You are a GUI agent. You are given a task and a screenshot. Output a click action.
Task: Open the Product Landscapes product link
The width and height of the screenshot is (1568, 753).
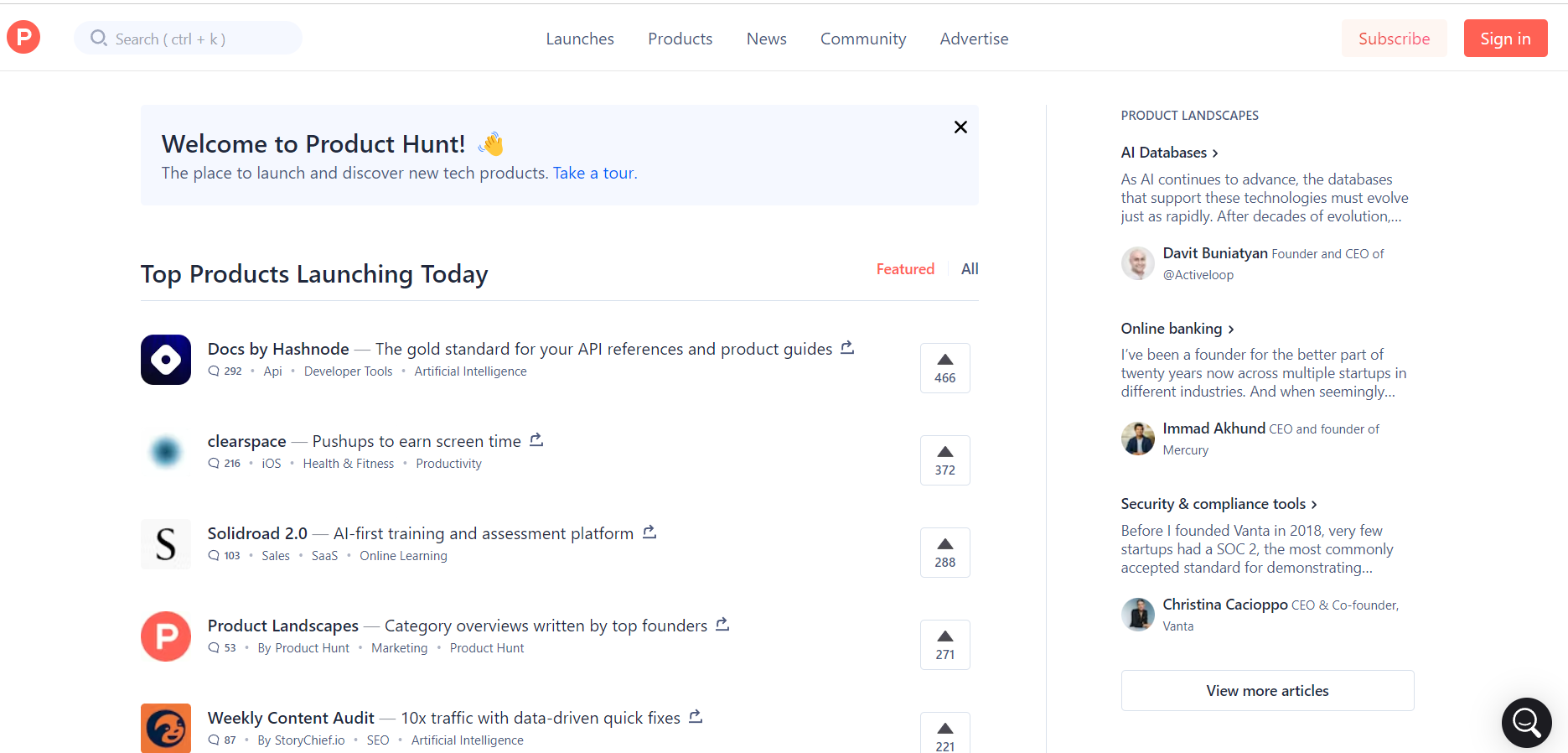(283, 626)
